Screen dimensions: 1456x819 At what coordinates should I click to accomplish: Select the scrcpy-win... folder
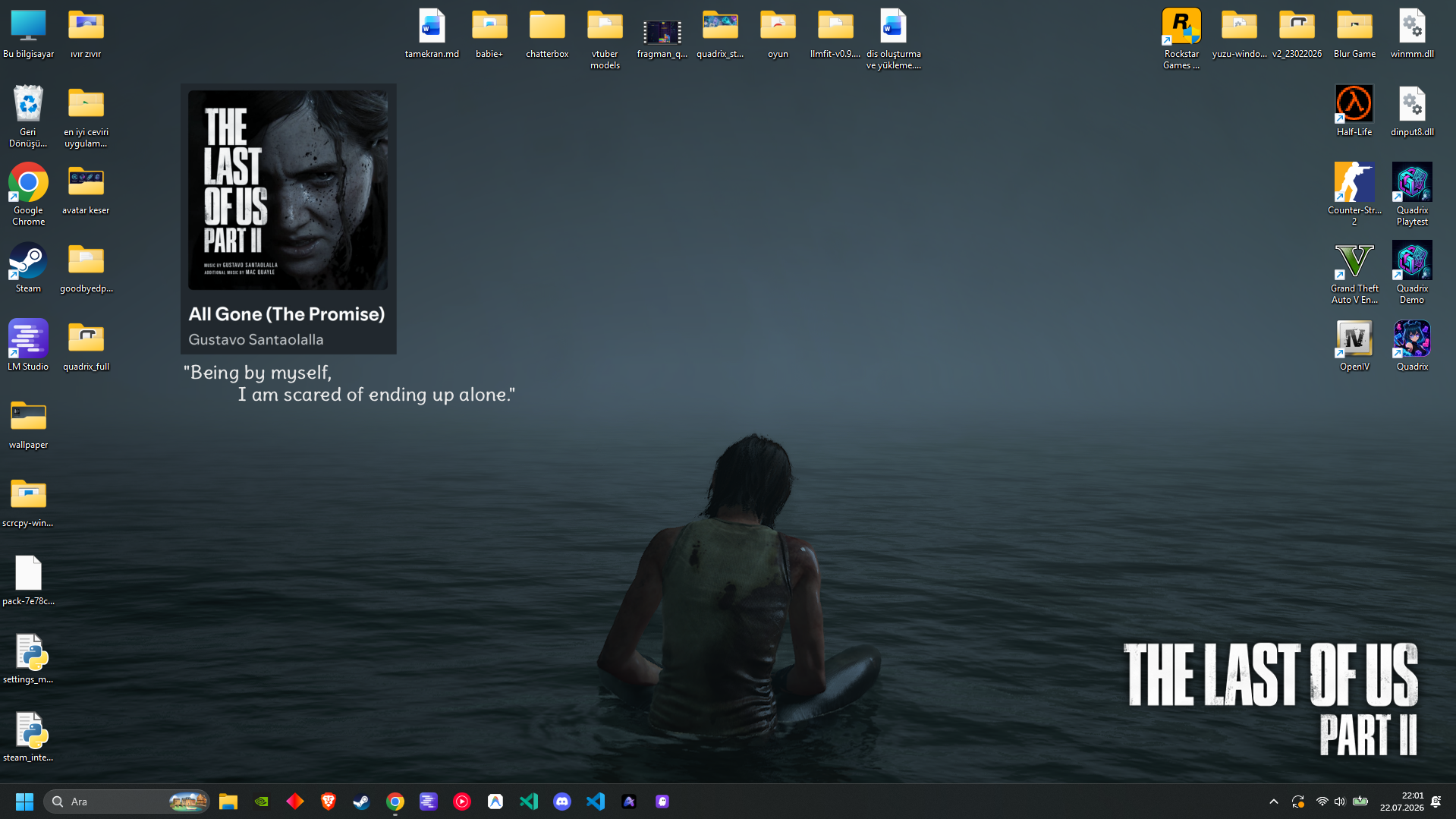[x=28, y=502]
